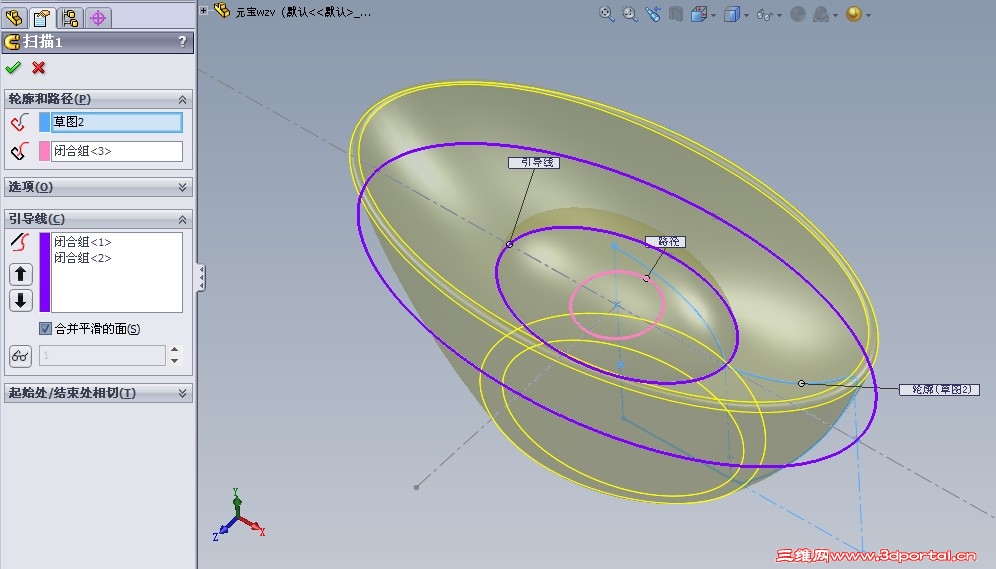
Task: Open the Apply Scene dropdown arrow
Action: pyautogui.click(x=835, y=15)
